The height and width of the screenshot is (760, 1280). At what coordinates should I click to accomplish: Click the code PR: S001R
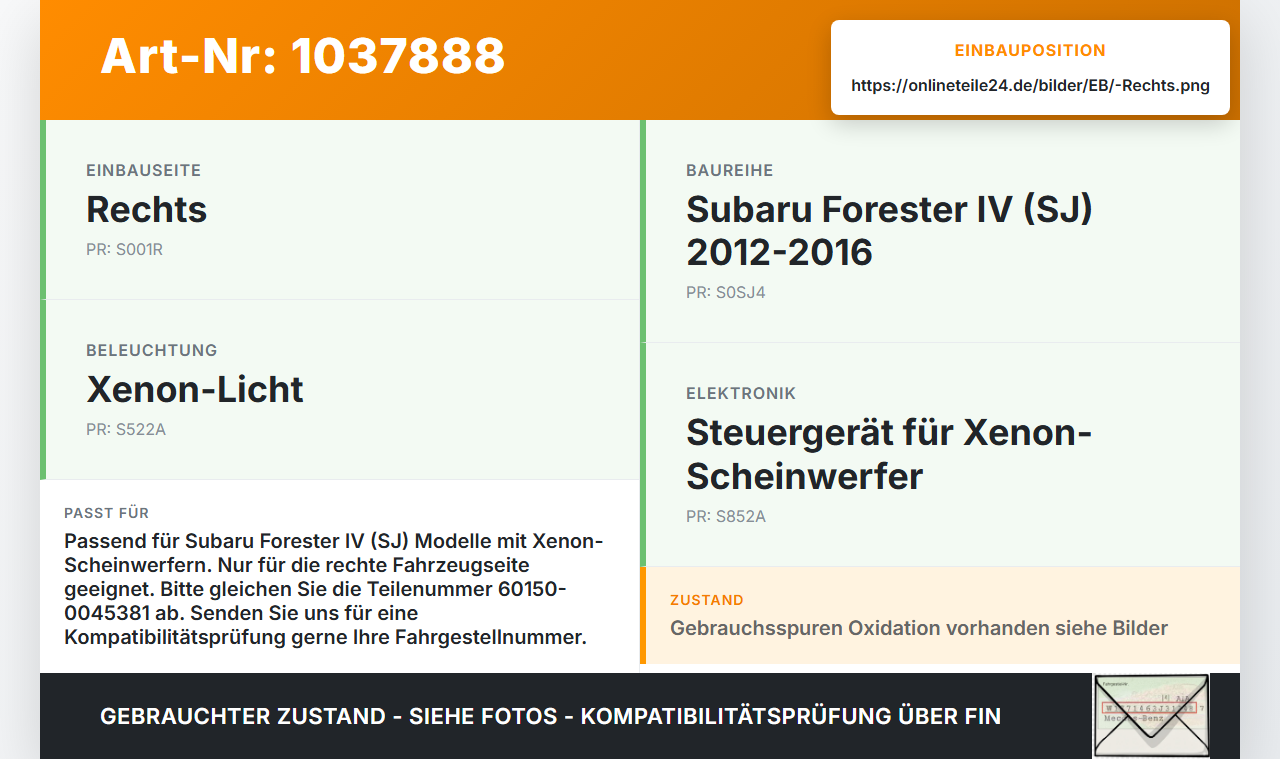tap(124, 250)
